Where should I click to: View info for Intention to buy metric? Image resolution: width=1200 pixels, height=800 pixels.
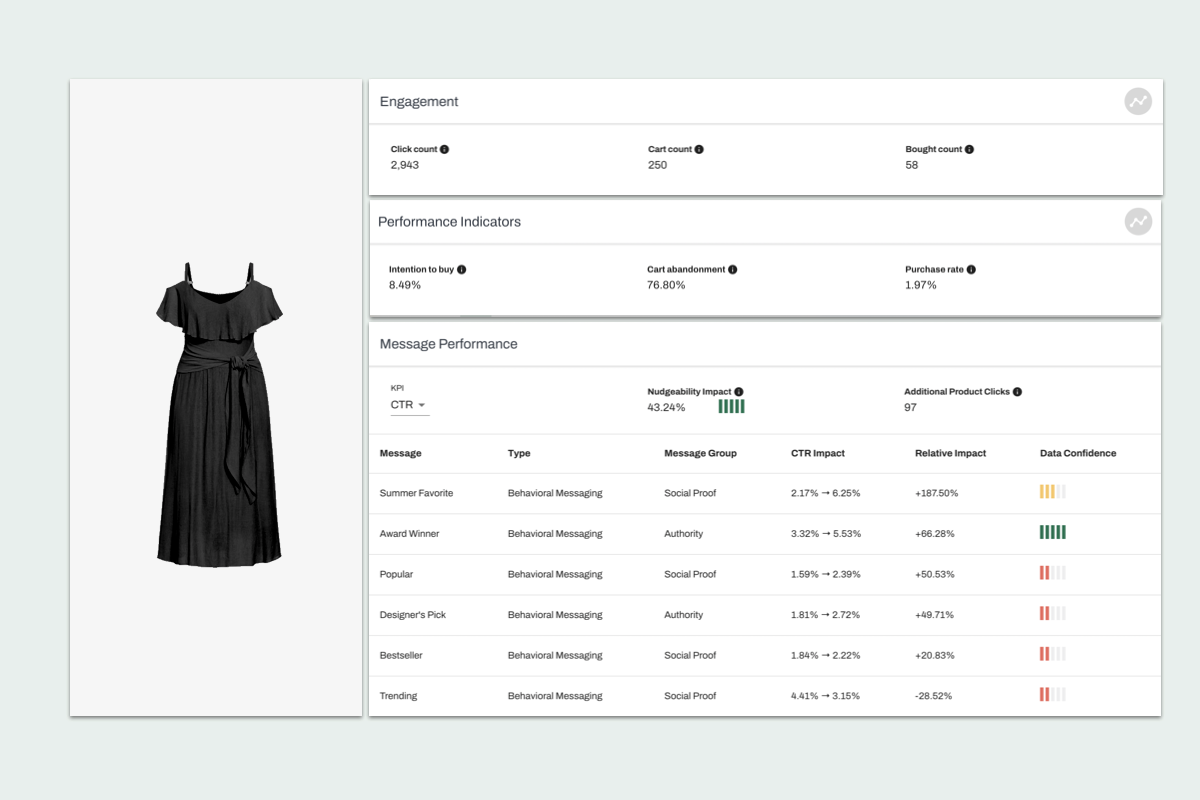pyautogui.click(x=465, y=268)
